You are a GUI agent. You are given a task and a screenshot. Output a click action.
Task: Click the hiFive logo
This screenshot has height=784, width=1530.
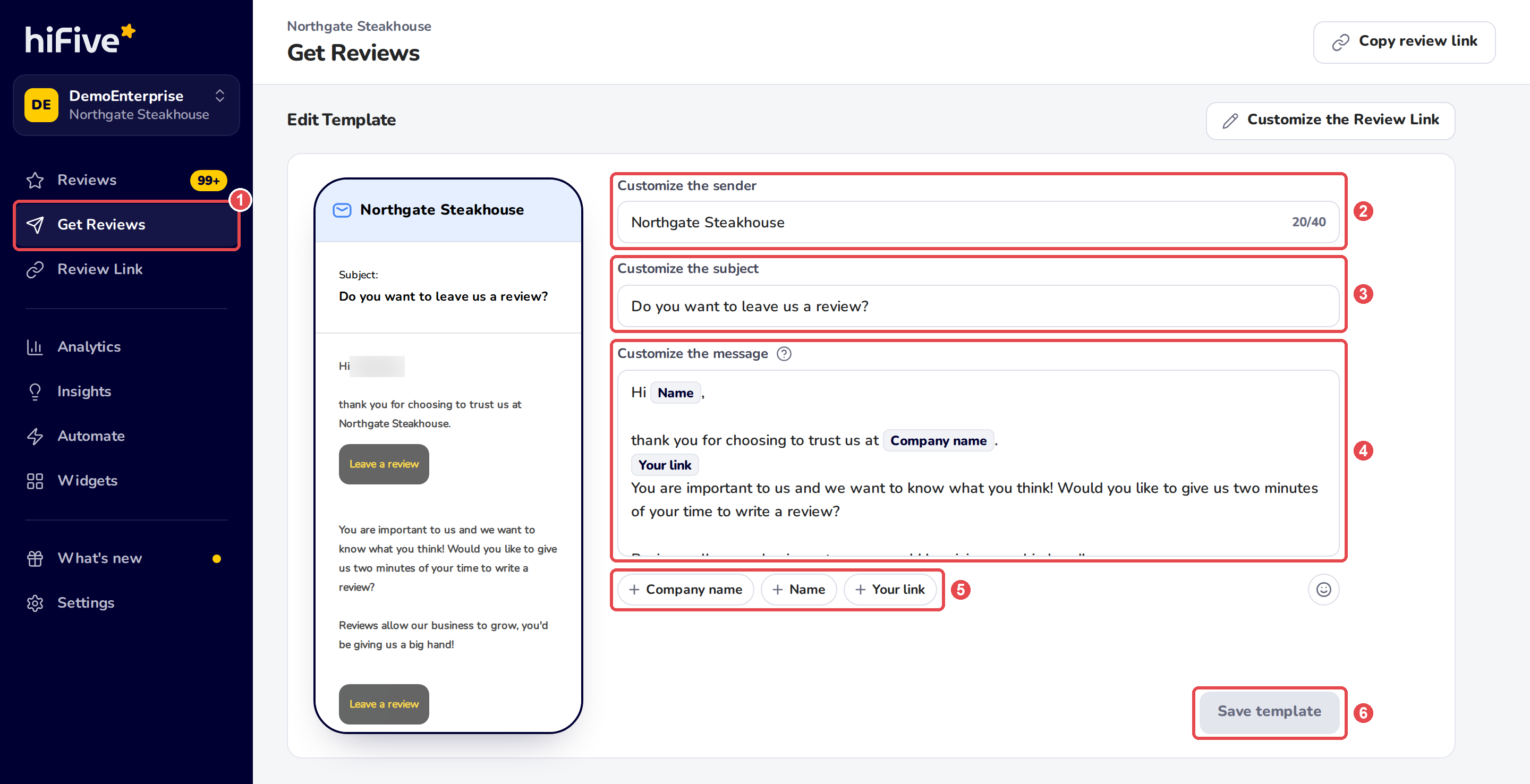click(x=80, y=39)
